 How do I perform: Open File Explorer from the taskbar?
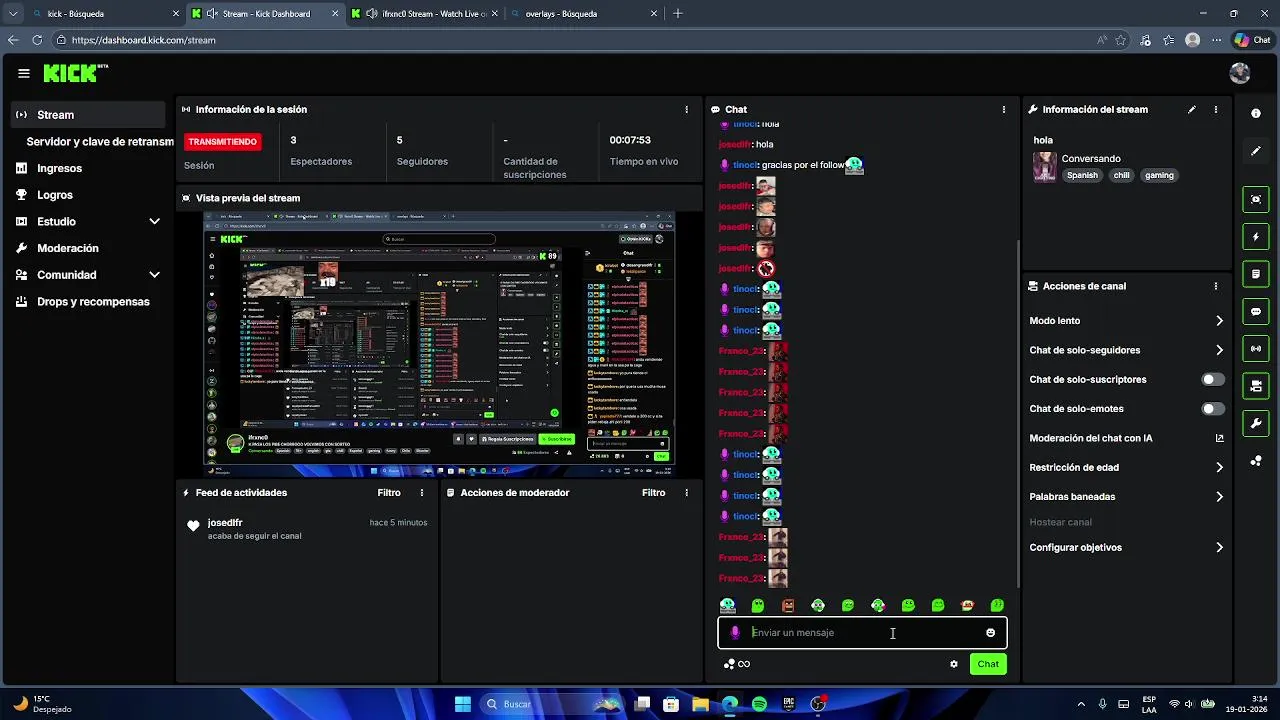point(700,704)
